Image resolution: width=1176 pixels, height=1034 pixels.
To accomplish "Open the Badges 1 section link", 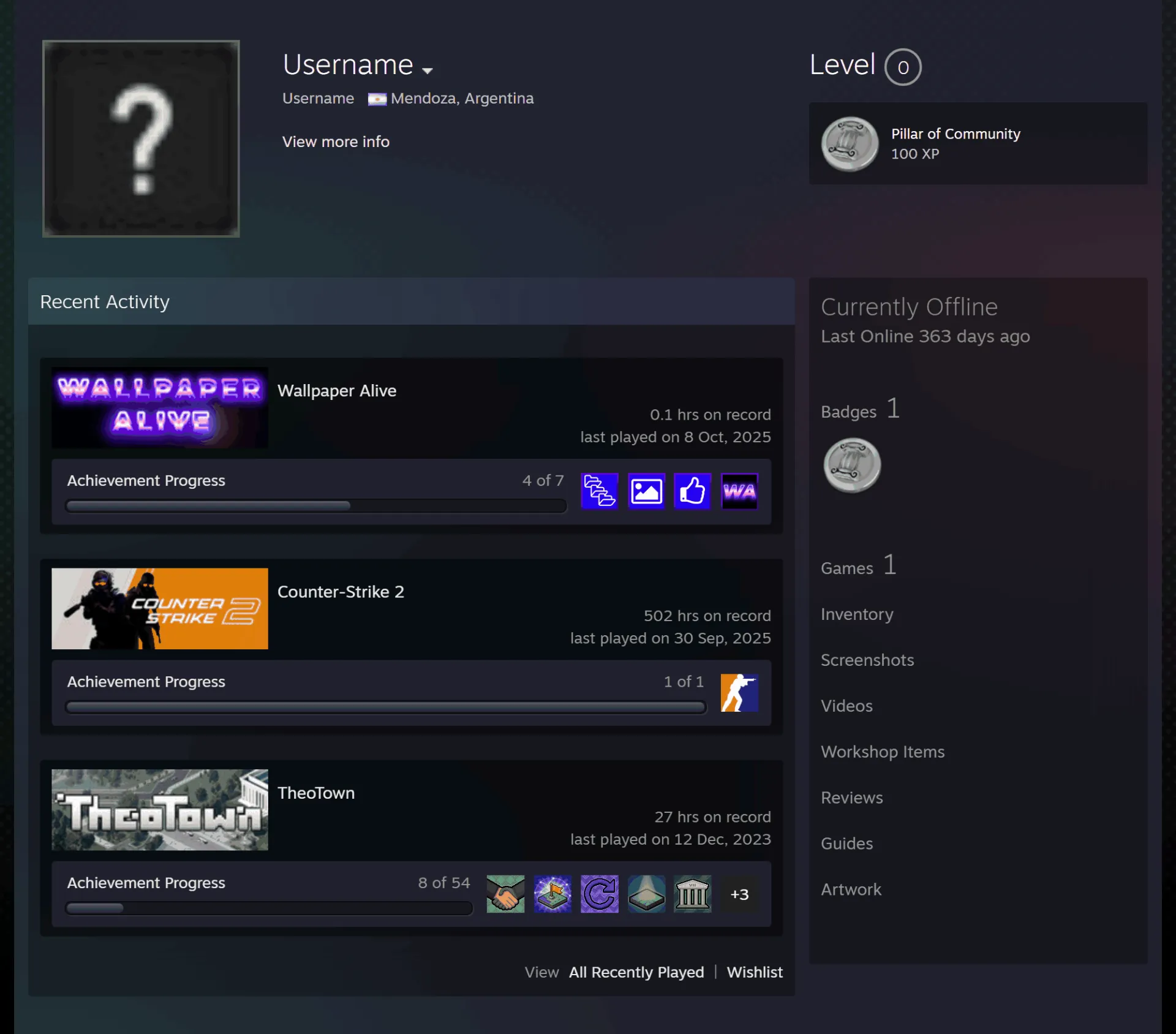I will (x=860, y=410).
